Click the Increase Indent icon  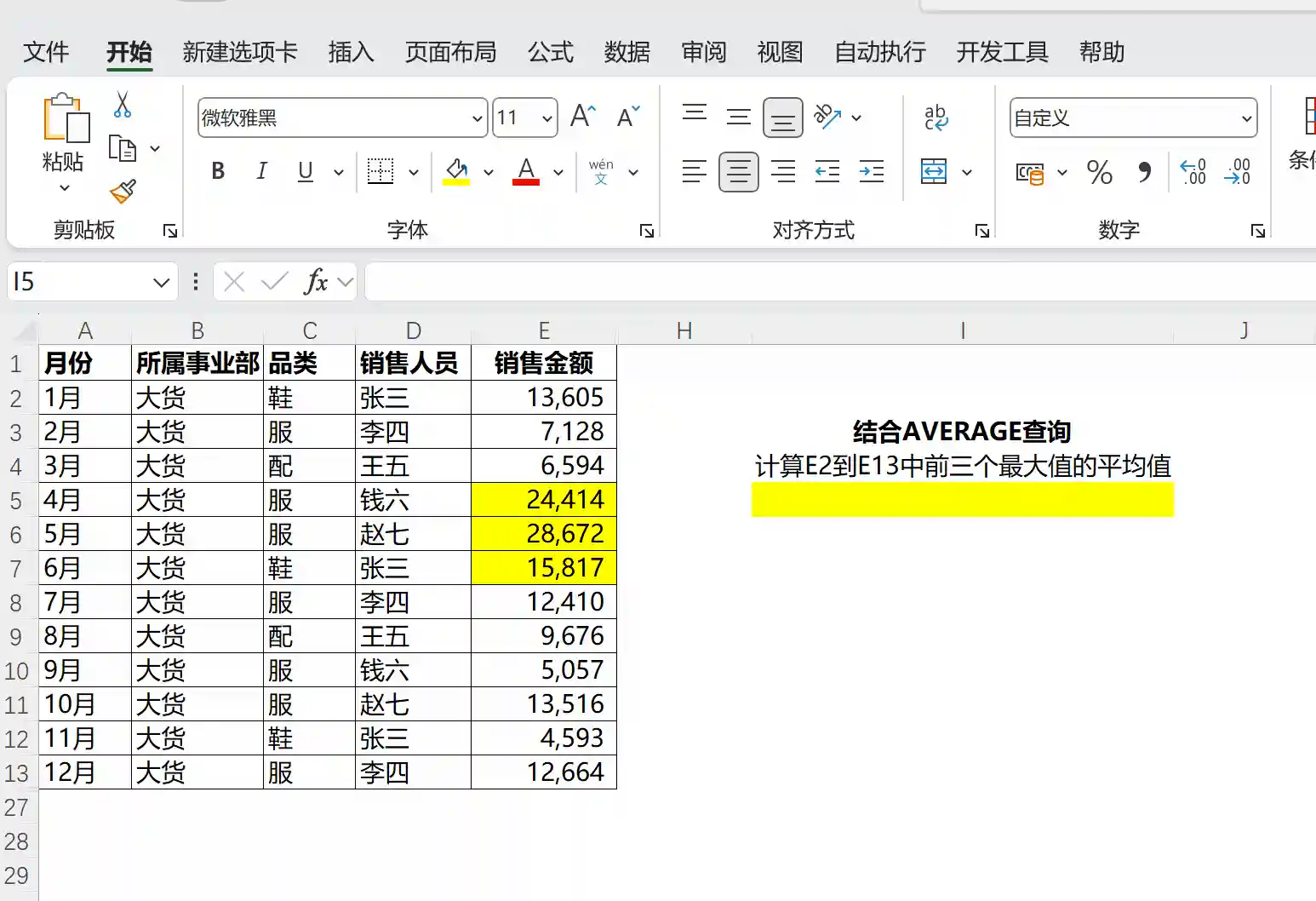click(x=872, y=172)
